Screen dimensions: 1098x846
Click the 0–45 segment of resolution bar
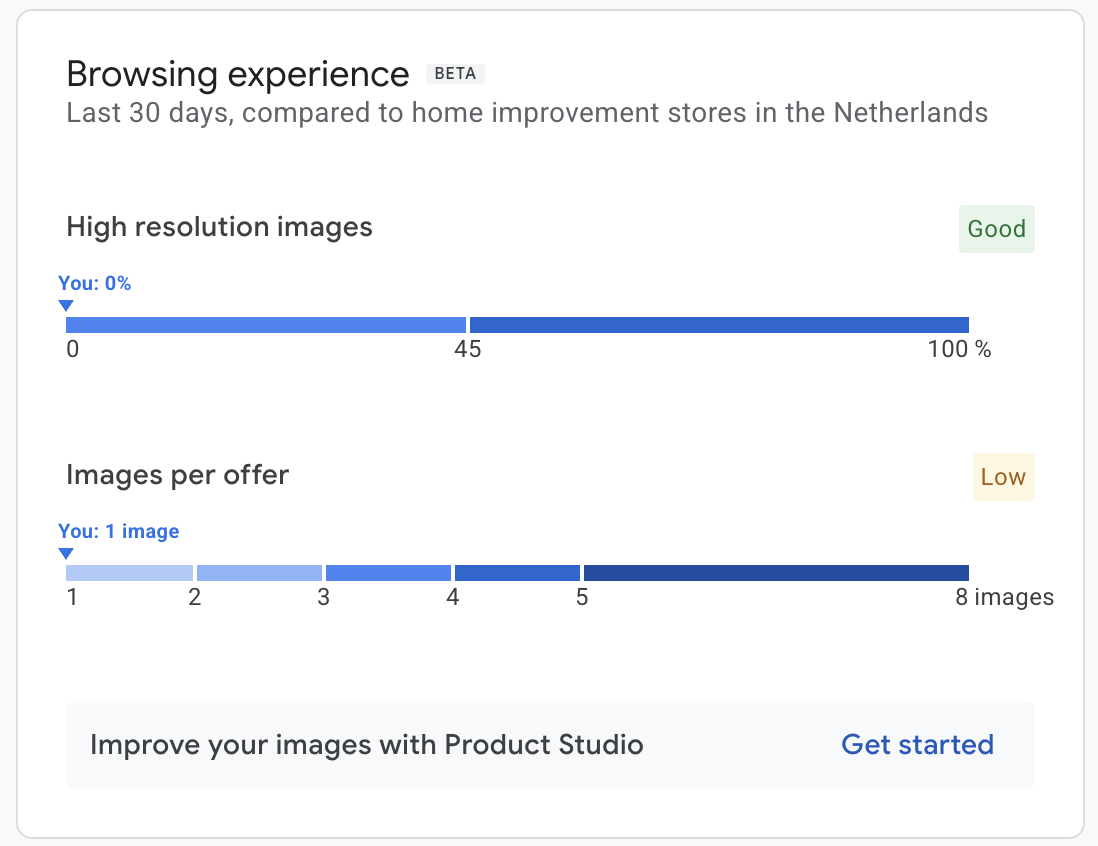(x=265, y=325)
